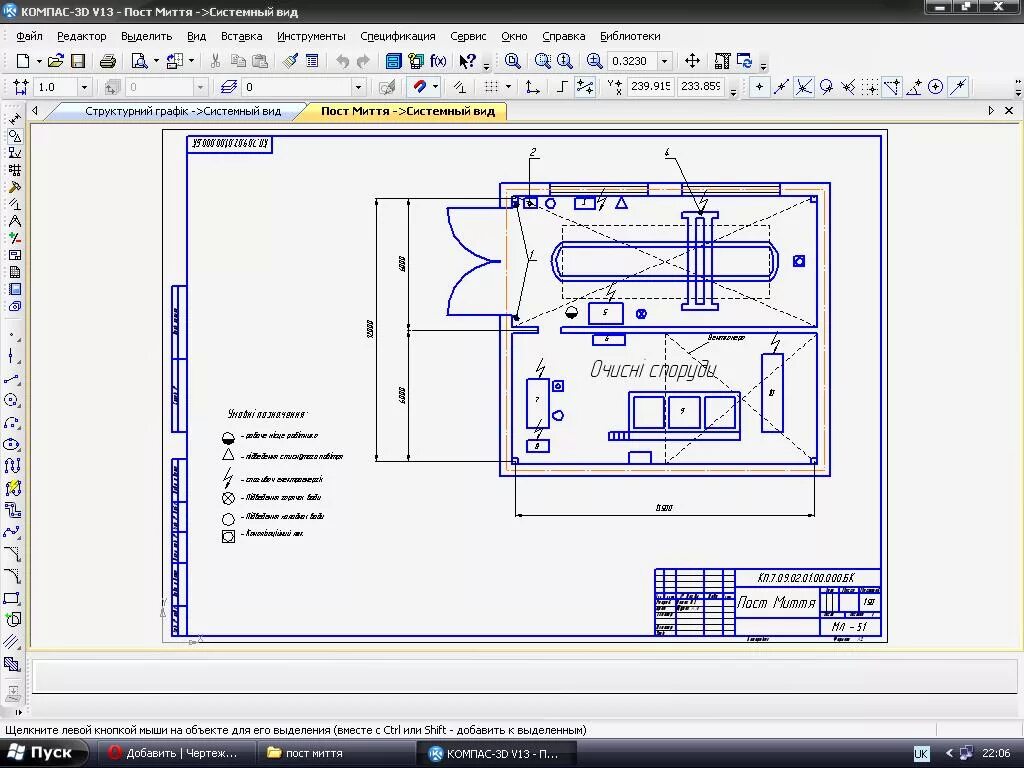The height and width of the screenshot is (768, 1024).
Task: Open the zoom scale 0.3230 dropdown
Action: coord(664,61)
